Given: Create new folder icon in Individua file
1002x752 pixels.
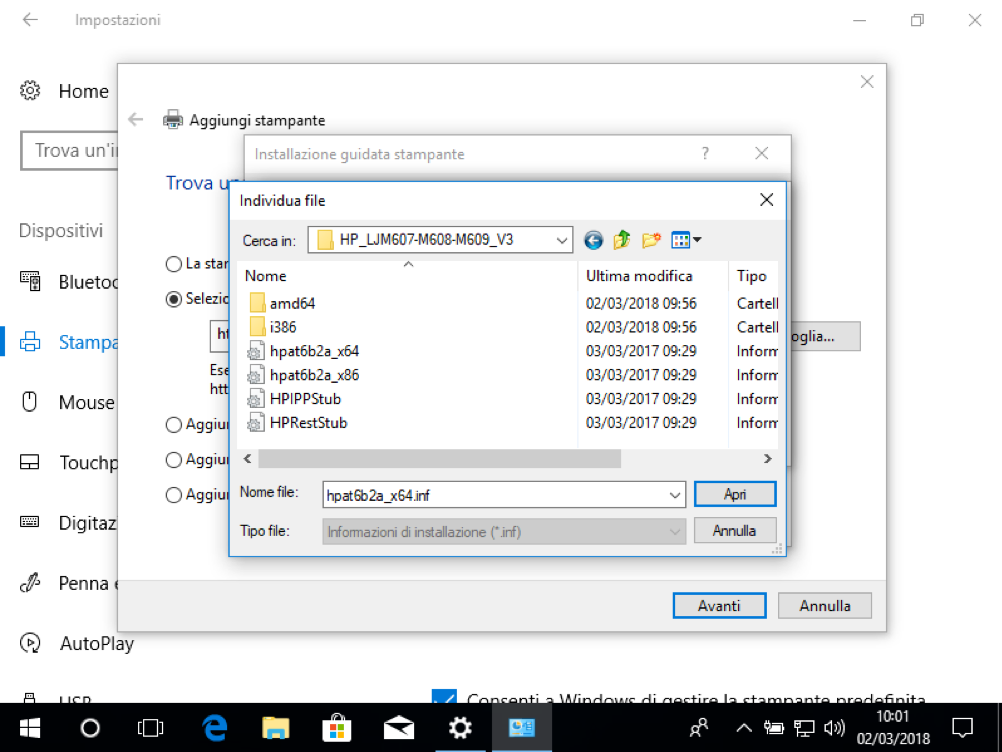Looking at the screenshot, I should click(651, 240).
